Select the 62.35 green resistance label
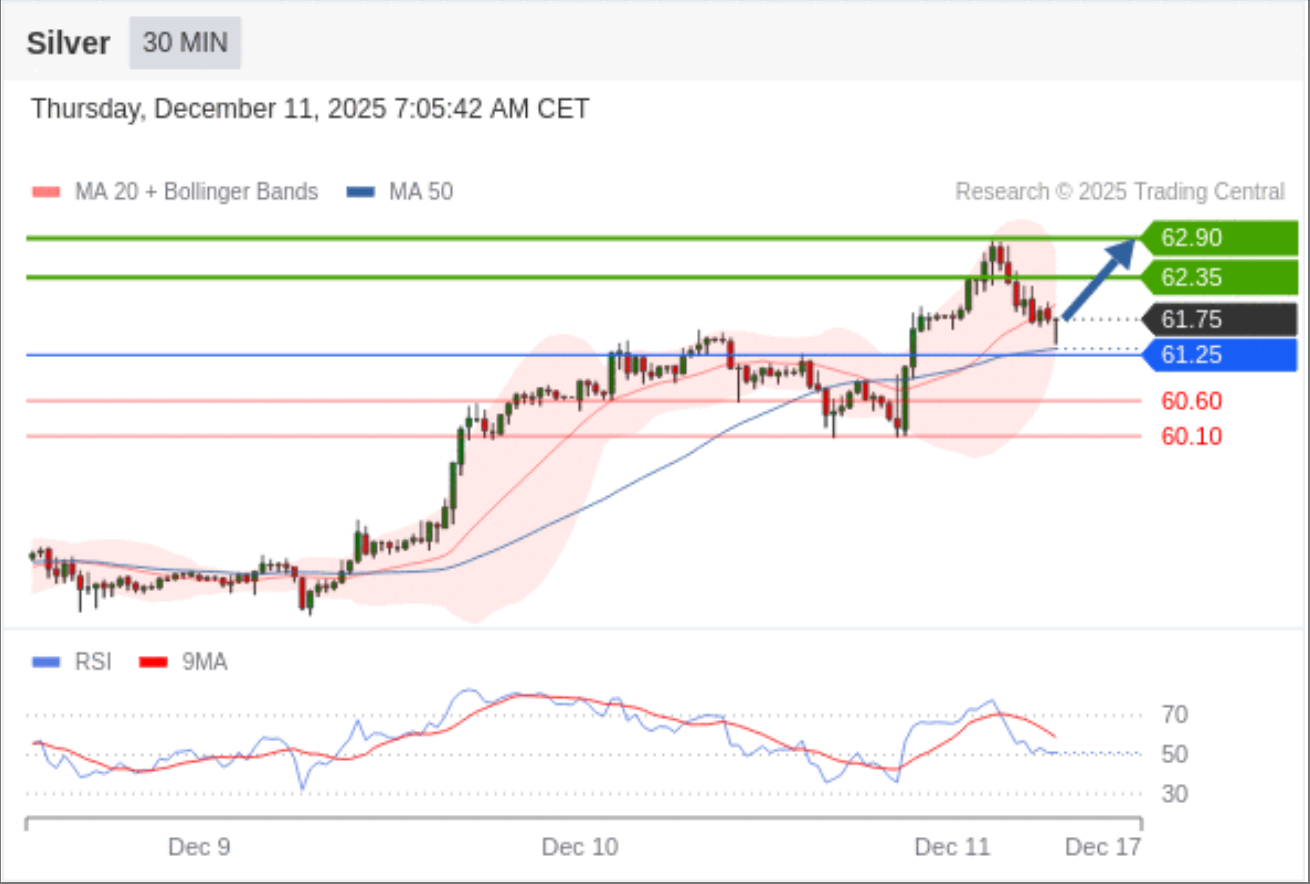This screenshot has width=1310, height=884. 1220,277
